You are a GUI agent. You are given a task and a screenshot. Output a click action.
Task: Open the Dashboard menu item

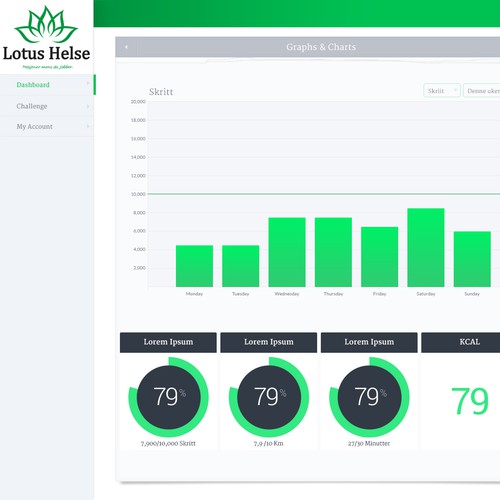[47, 85]
